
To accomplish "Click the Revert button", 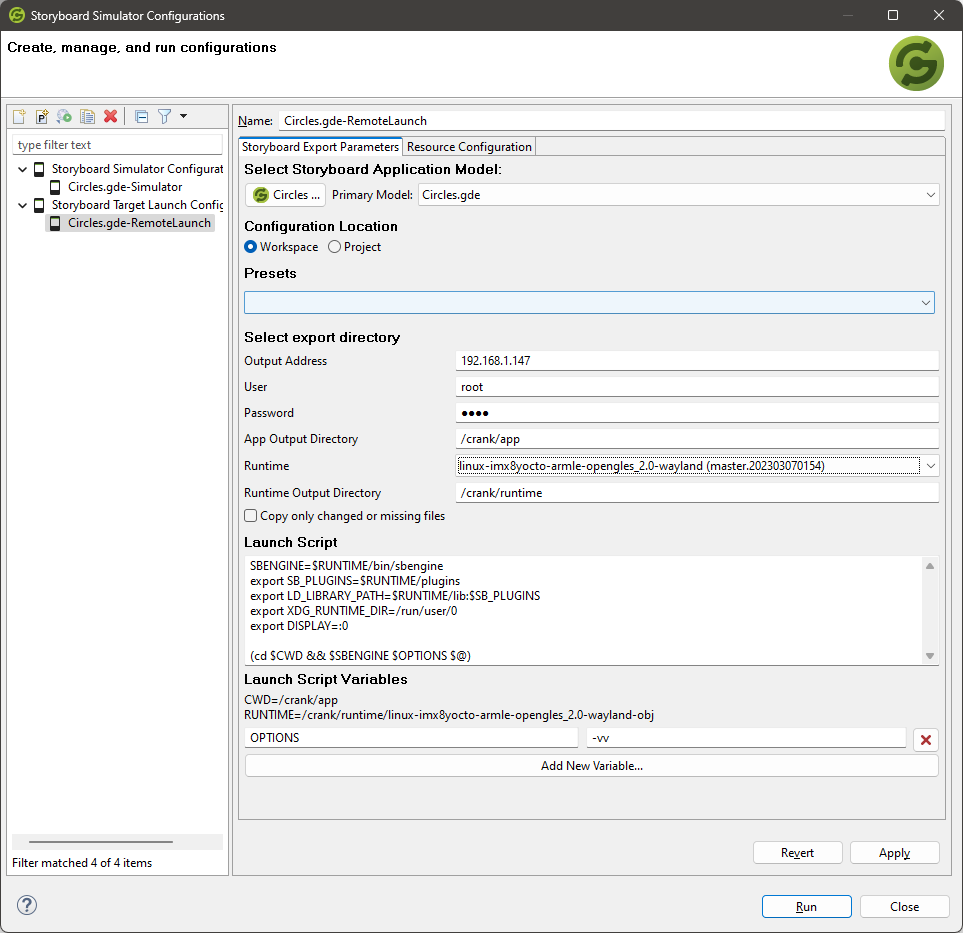I will click(797, 853).
